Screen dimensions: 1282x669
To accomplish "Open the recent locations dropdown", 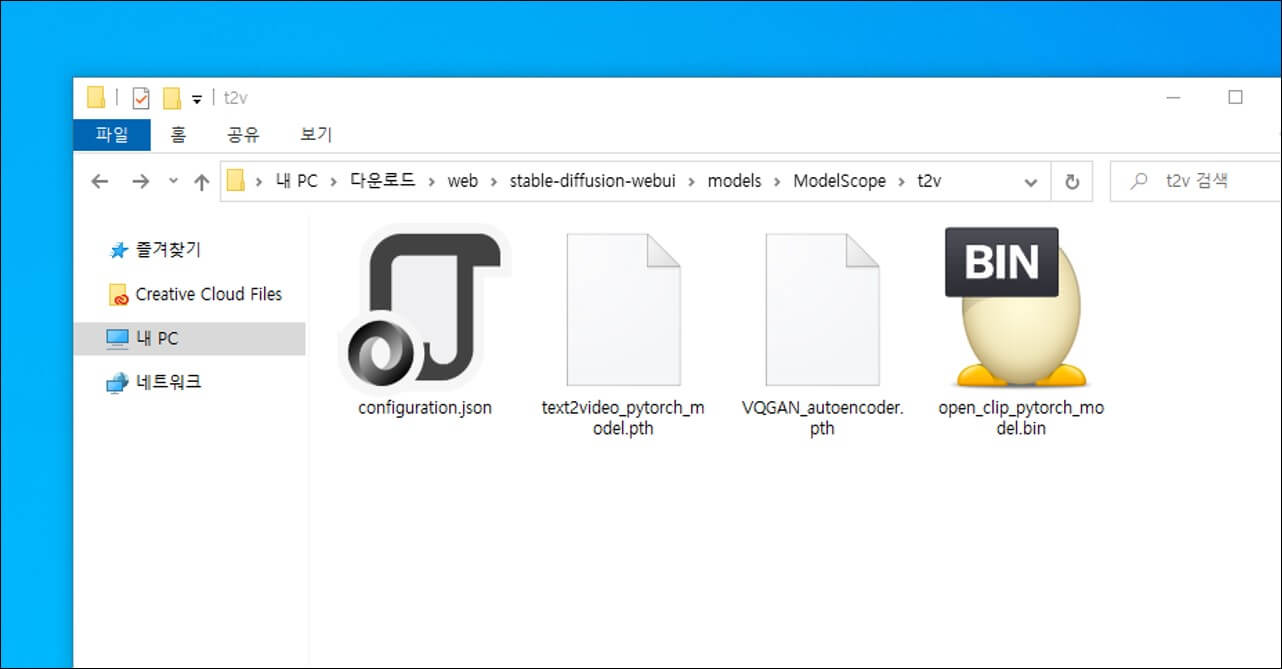I will (173, 181).
